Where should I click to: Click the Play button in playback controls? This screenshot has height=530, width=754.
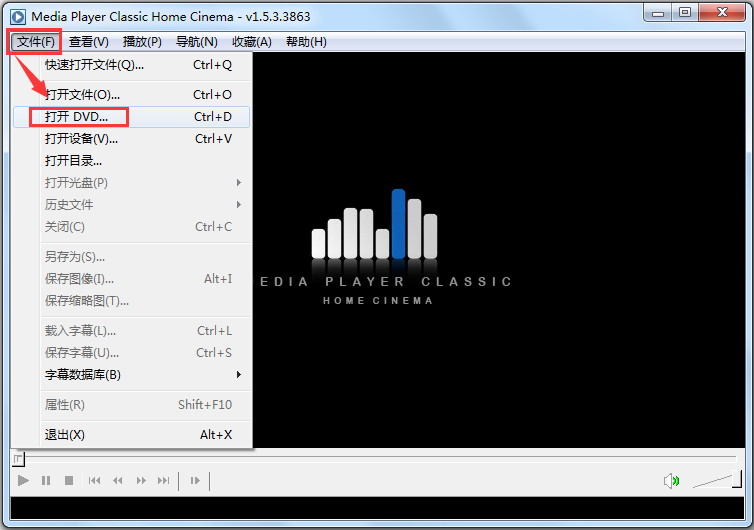tap(23, 481)
